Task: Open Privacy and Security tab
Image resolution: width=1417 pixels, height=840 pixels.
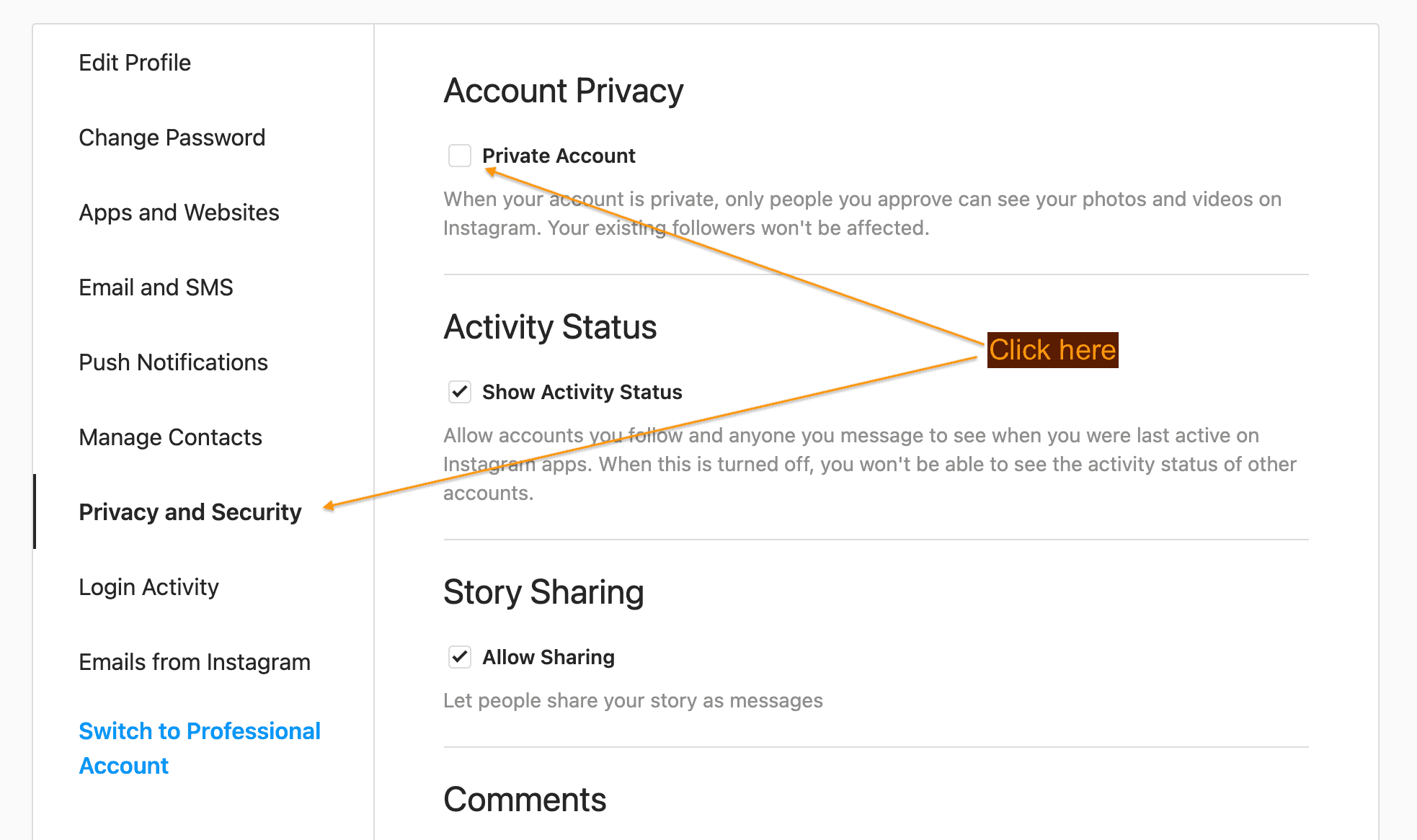Action: point(190,512)
